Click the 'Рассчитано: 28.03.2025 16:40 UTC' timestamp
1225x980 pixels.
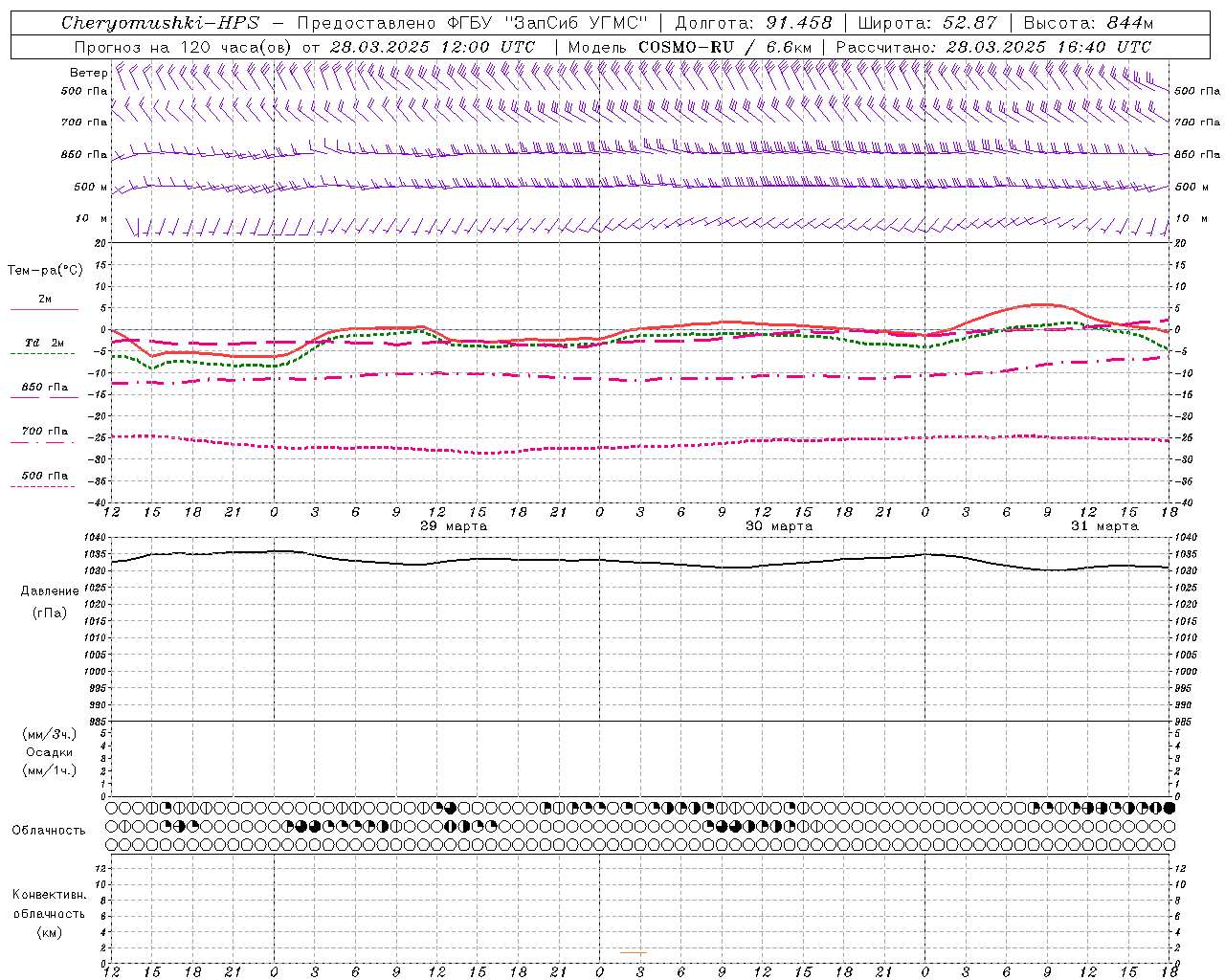(993, 47)
